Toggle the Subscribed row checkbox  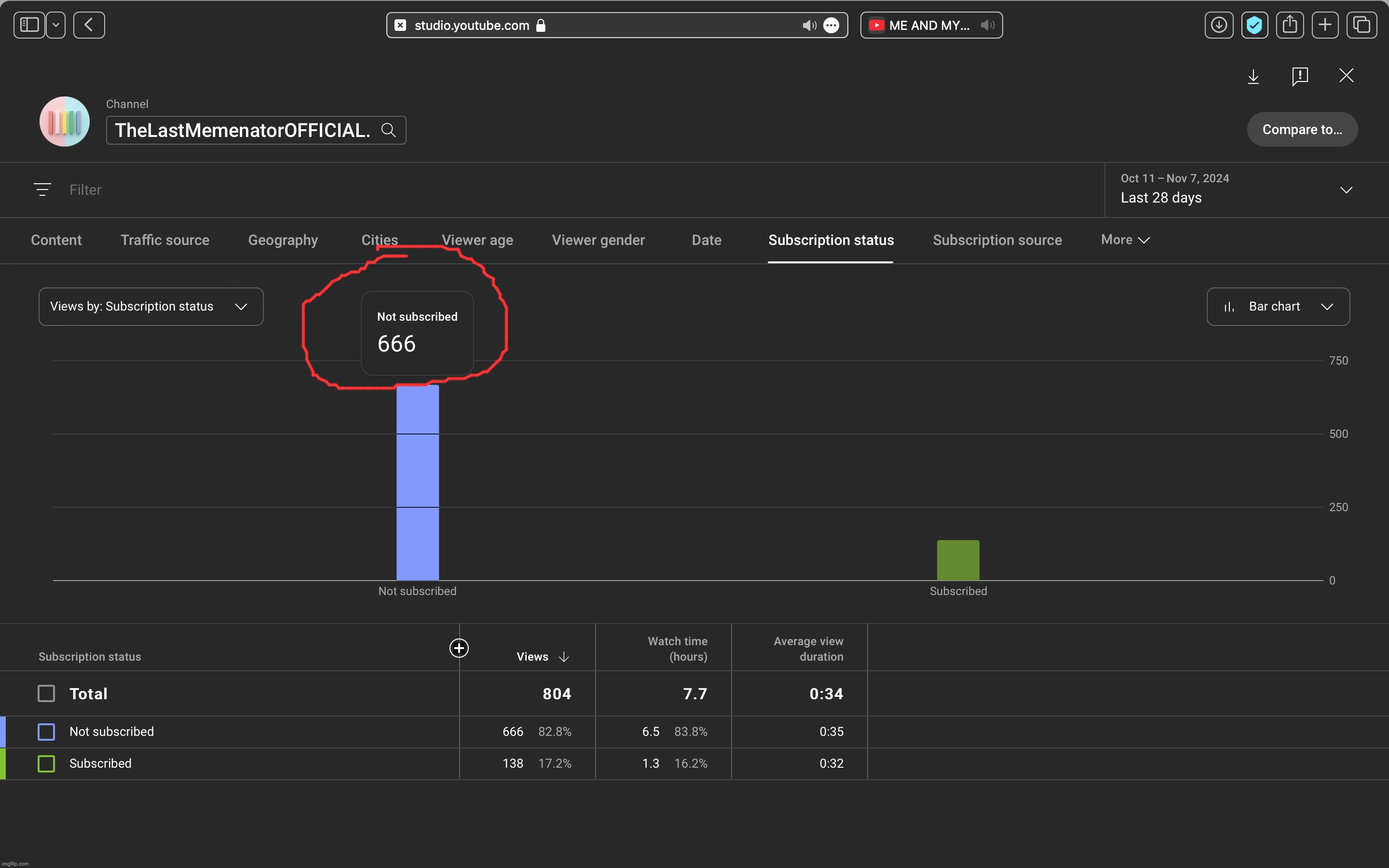tap(46, 763)
